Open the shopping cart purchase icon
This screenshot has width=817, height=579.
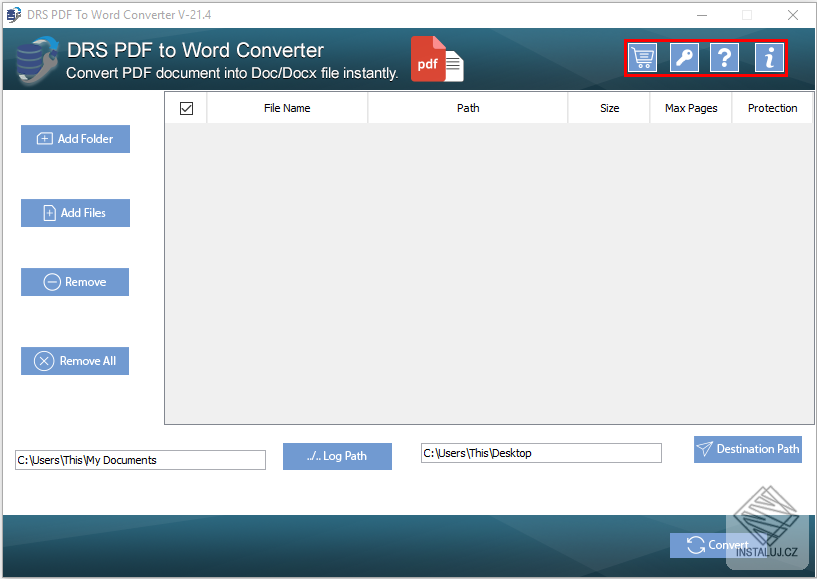pyautogui.click(x=642, y=57)
